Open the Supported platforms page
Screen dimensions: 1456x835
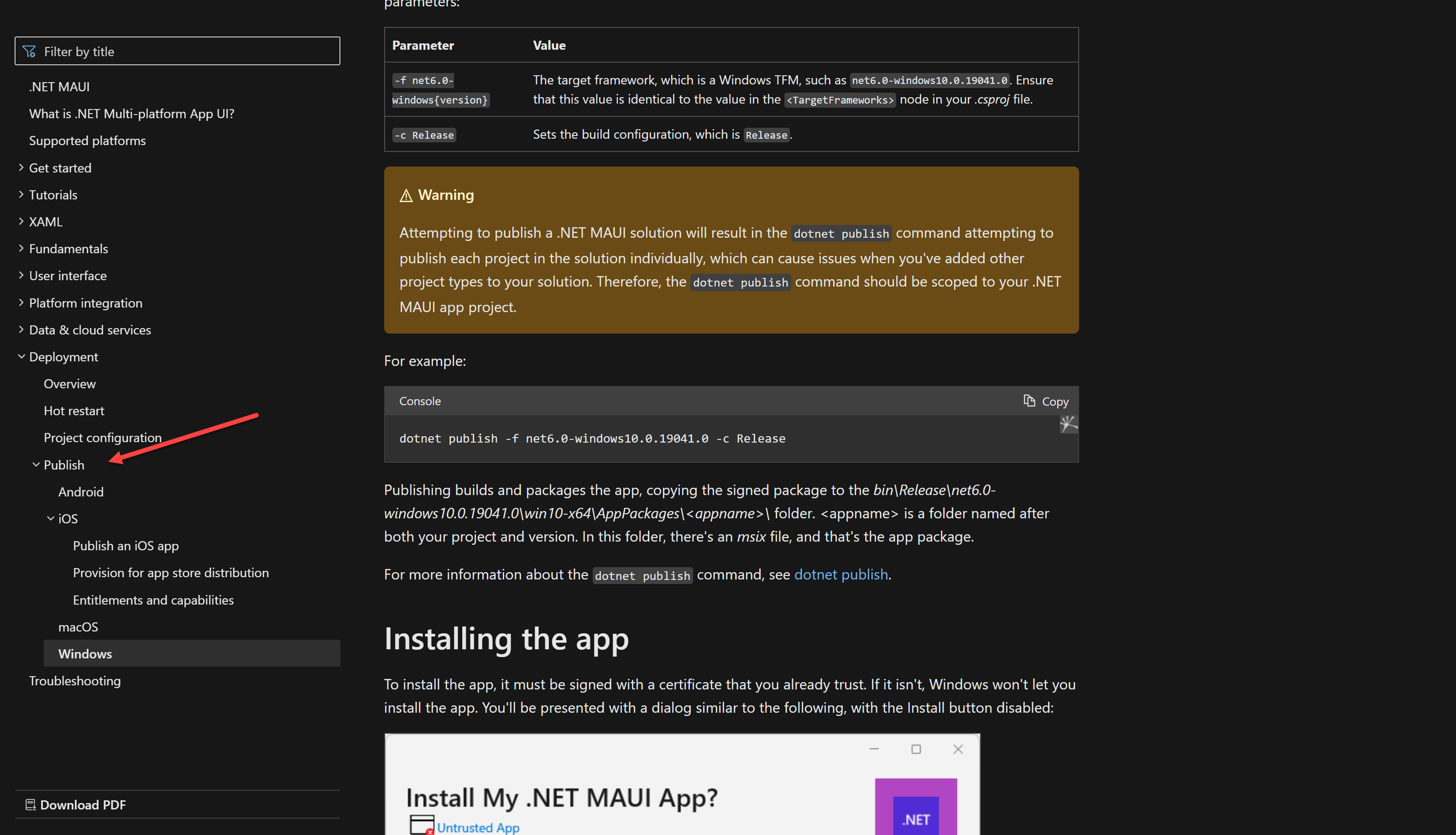pyautogui.click(x=87, y=141)
